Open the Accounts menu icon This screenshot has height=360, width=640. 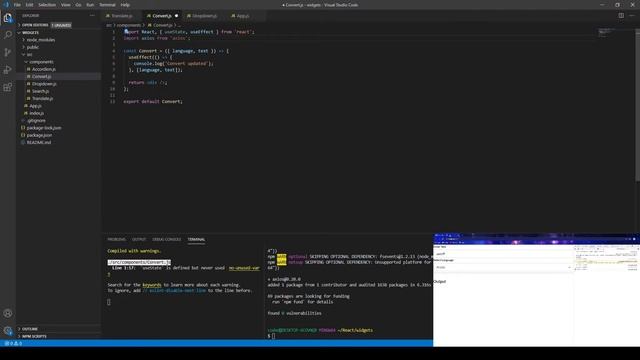[8, 313]
